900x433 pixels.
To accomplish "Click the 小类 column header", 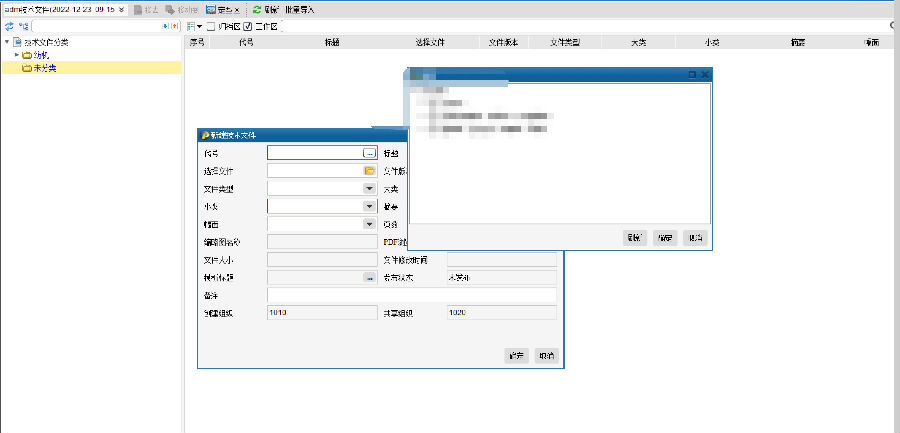I will (x=712, y=42).
